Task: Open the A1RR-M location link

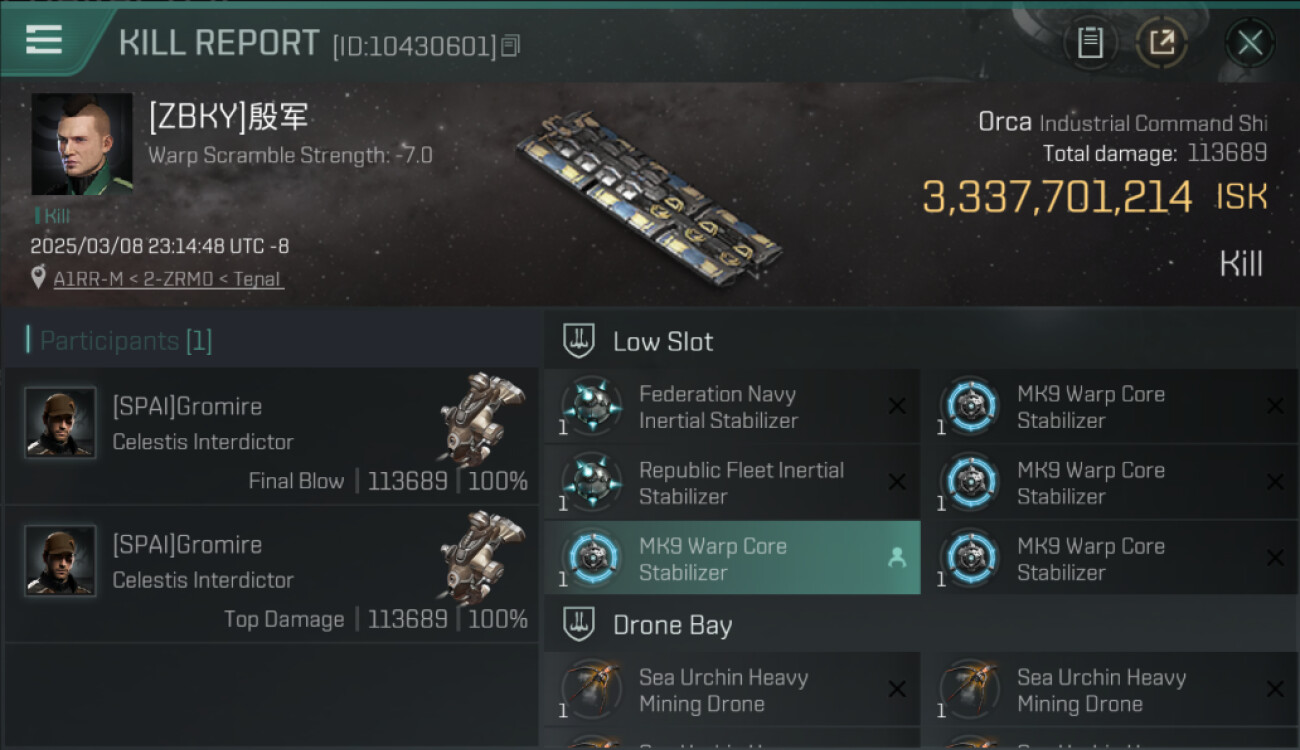Action: coord(168,279)
